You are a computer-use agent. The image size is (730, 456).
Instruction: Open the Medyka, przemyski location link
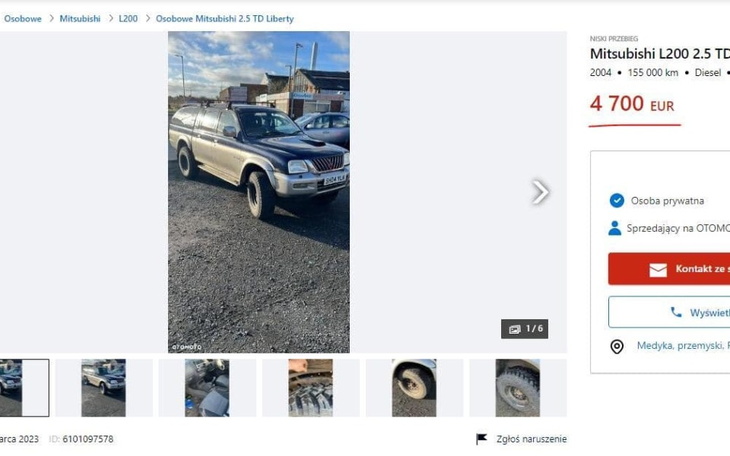pyautogui.click(x=683, y=346)
